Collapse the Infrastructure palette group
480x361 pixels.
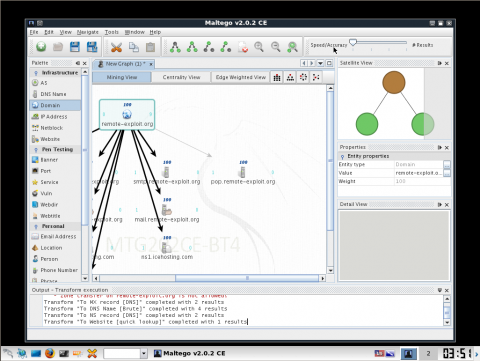pos(36,73)
